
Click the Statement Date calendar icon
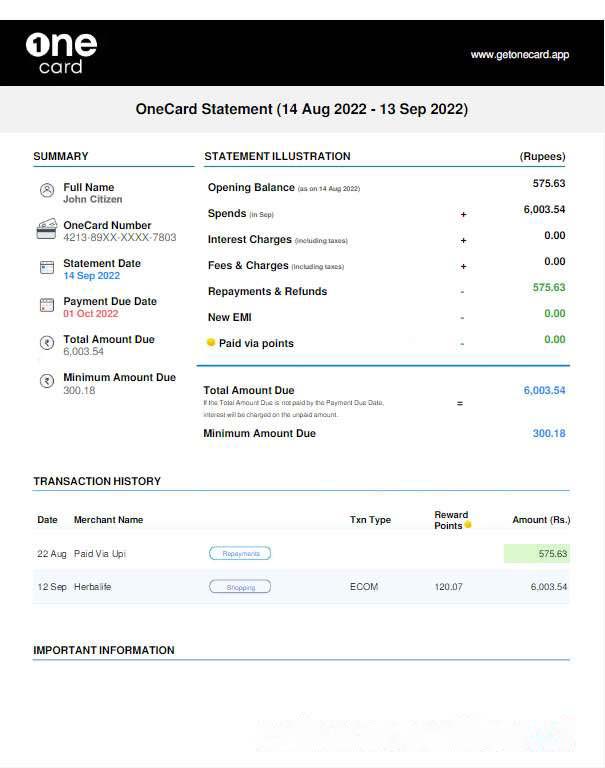pos(46,267)
